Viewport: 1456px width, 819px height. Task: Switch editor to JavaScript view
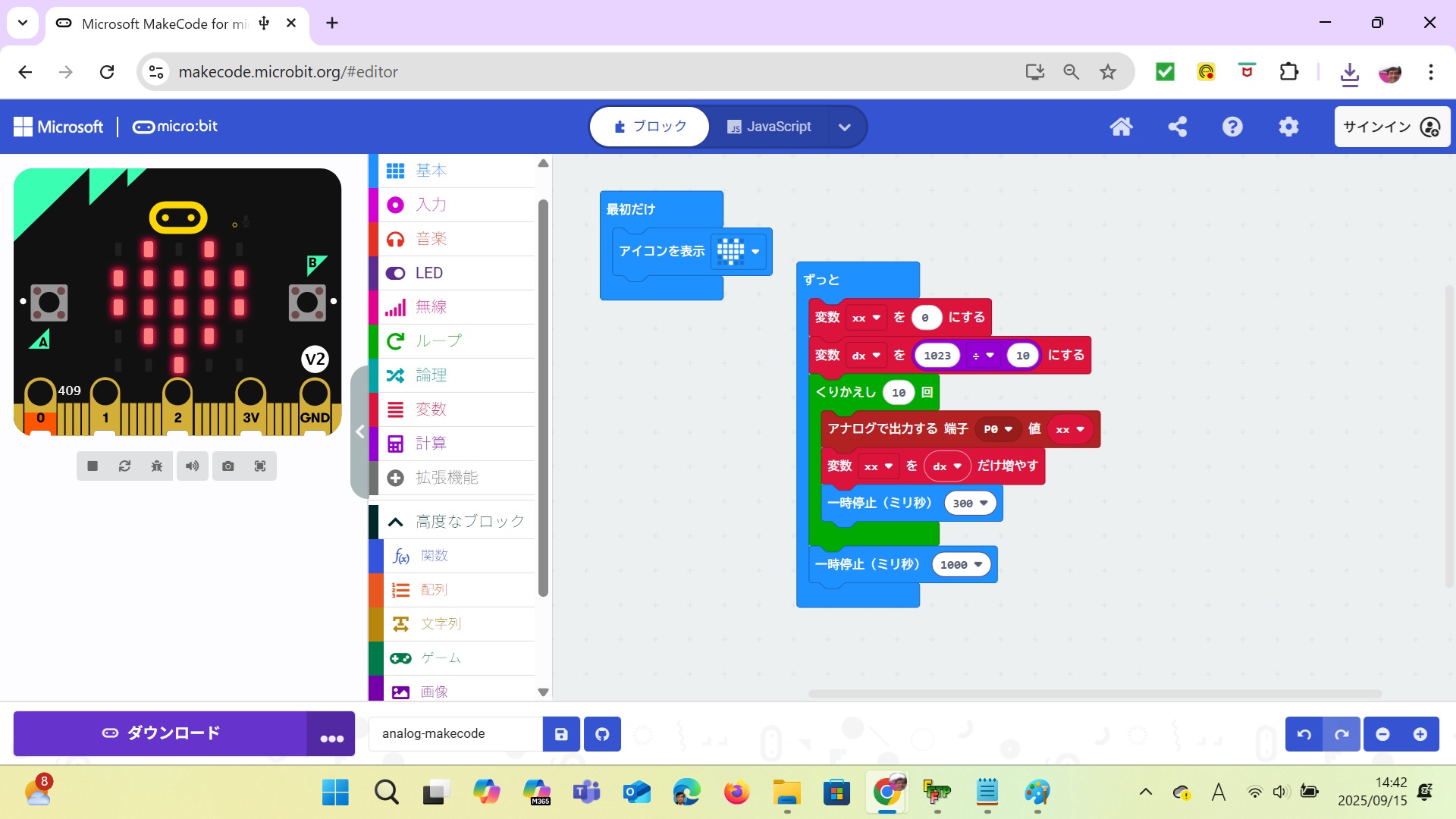[x=769, y=127]
